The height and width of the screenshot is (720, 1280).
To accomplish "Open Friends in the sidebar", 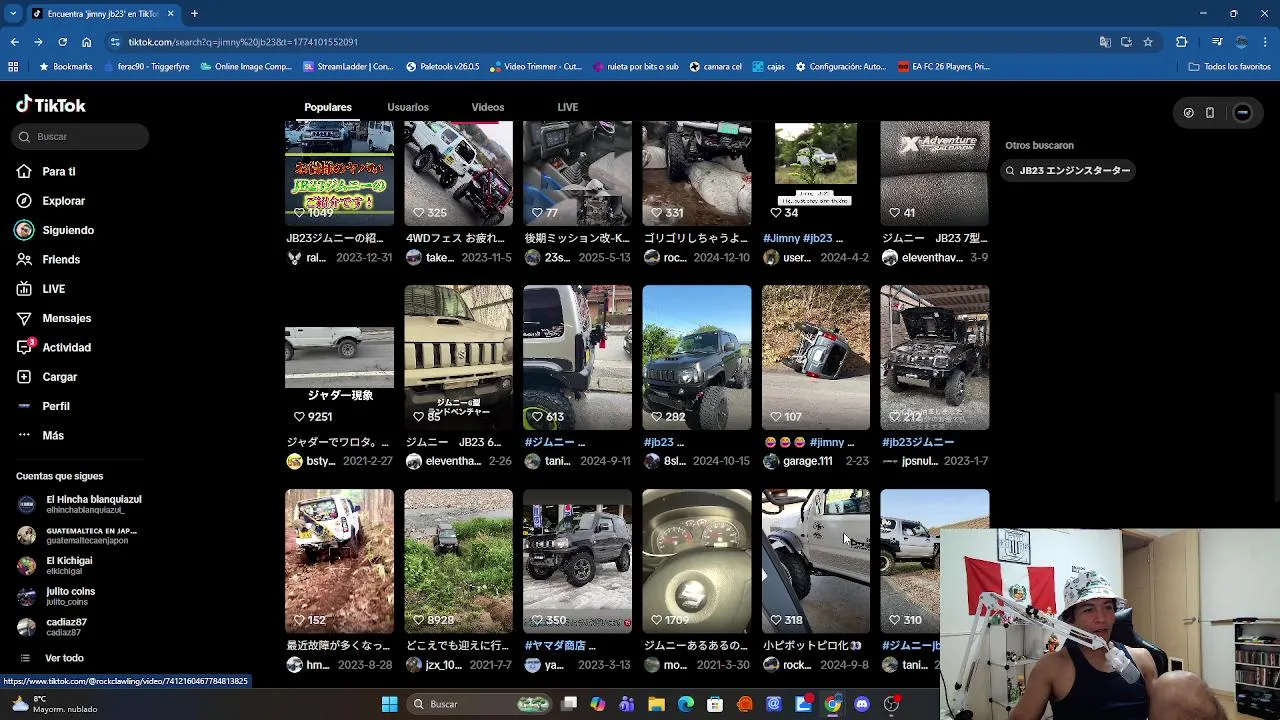I will pyautogui.click(x=60, y=259).
